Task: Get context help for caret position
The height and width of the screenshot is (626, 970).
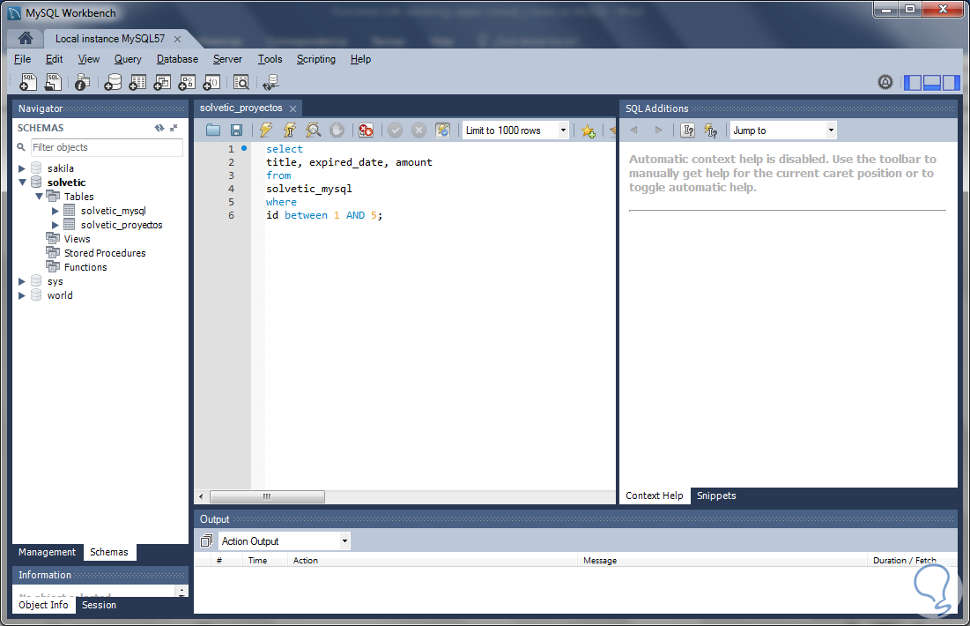Action: pyautogui.click(x=687, y=130)
